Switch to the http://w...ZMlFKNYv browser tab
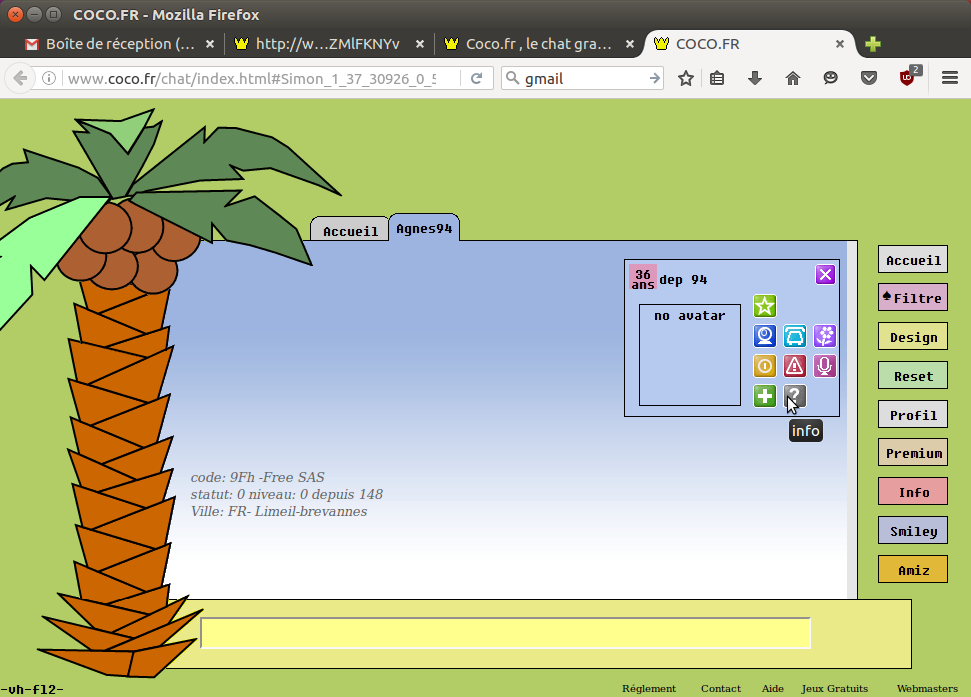 328,44
